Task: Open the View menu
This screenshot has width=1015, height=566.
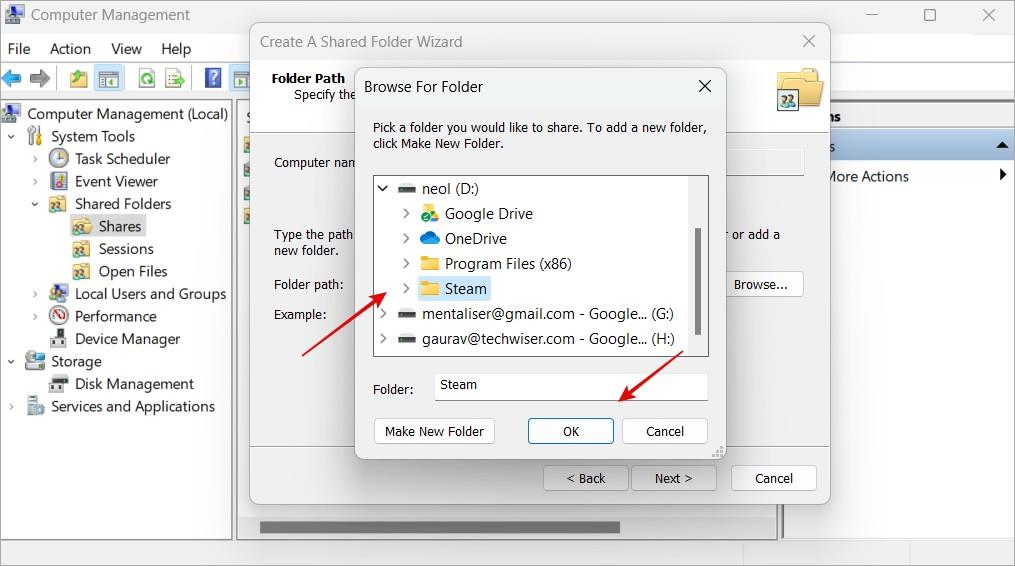Action: click(126, 49)
